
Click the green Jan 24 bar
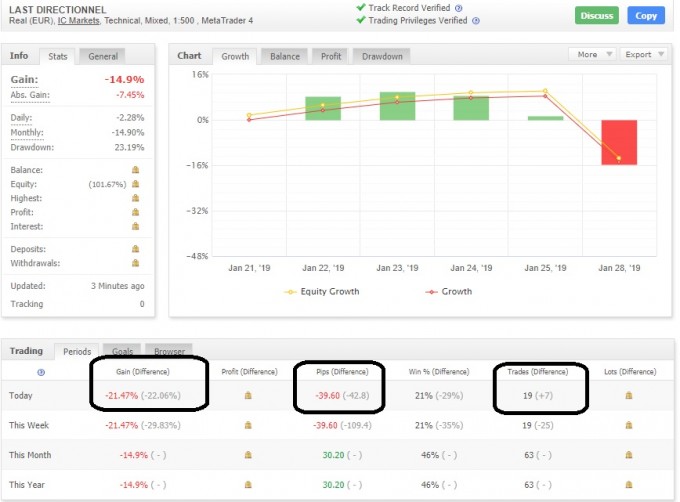pyautogui.click(x=471, y=108)
